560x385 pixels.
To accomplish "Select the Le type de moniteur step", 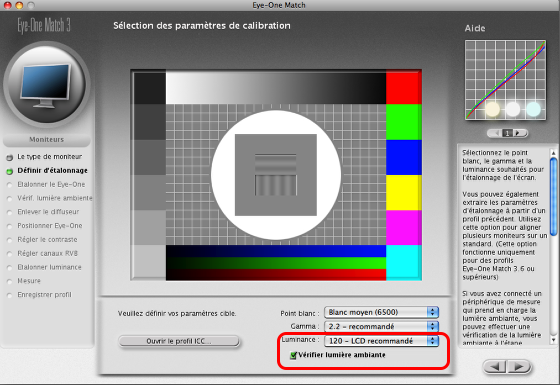I will point(50,157).
